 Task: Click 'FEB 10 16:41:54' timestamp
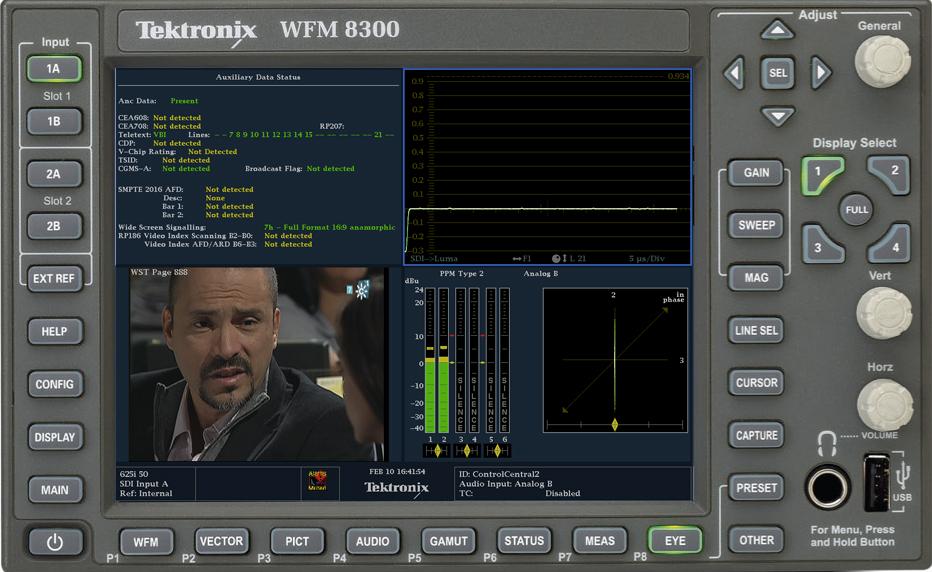(397, 472)
